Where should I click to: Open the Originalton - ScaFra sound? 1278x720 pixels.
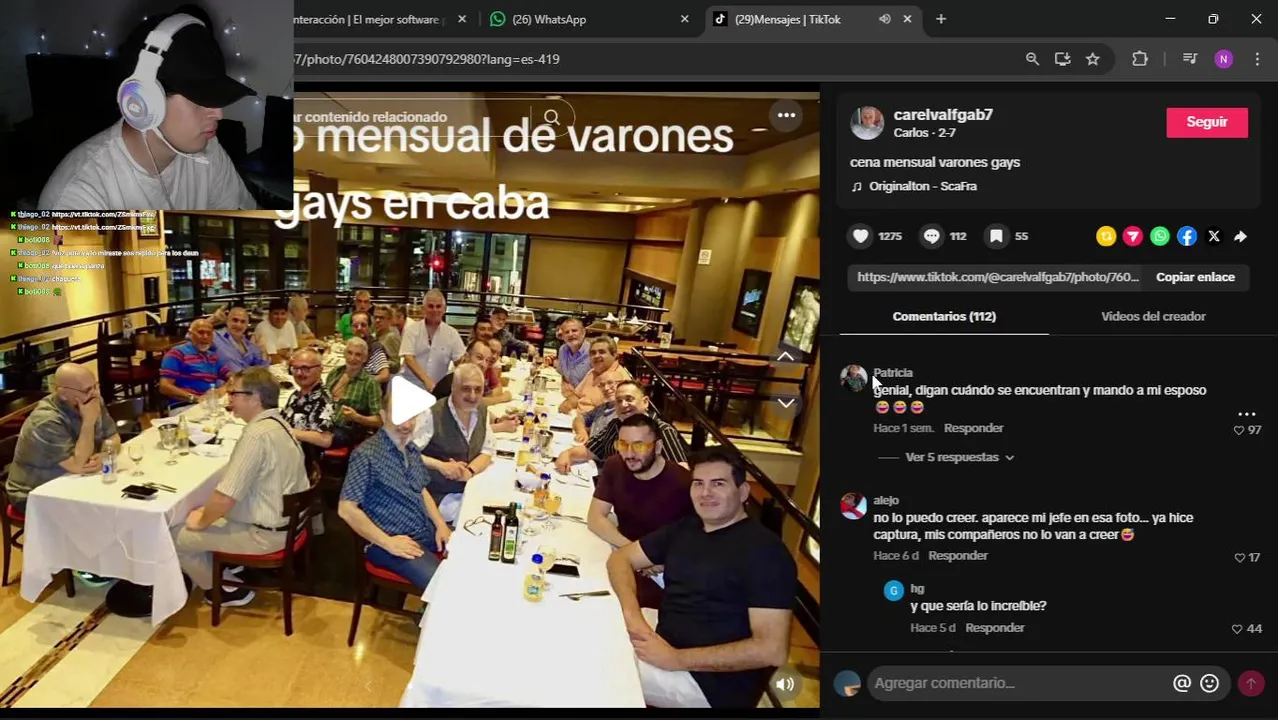[x=923, y=186]
